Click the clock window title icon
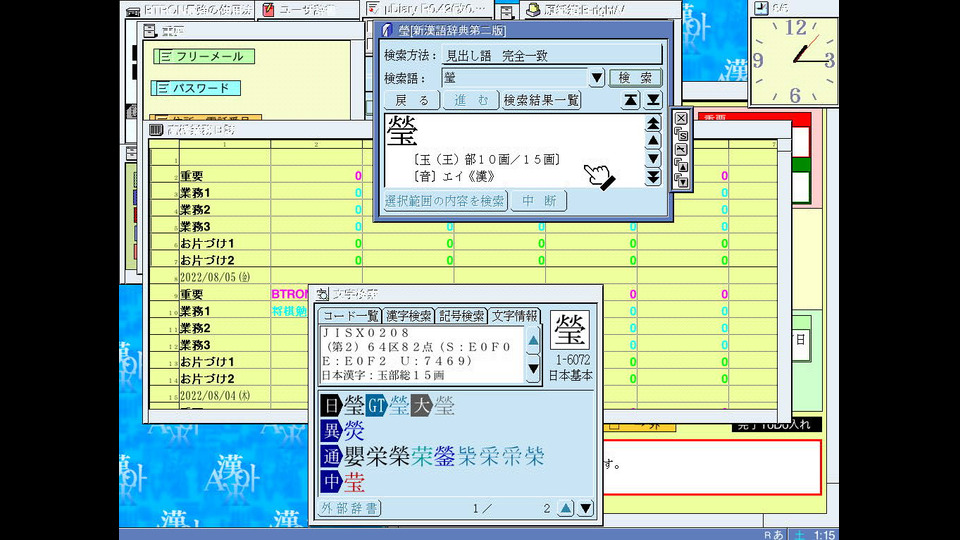960x540 pixels. click(761, 8)
